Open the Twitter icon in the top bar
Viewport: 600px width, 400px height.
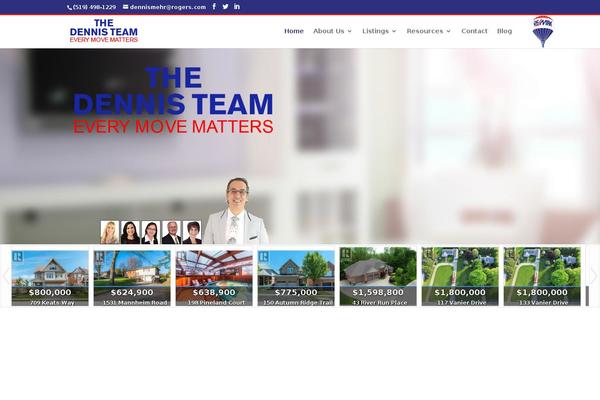[x=225, y=7]
